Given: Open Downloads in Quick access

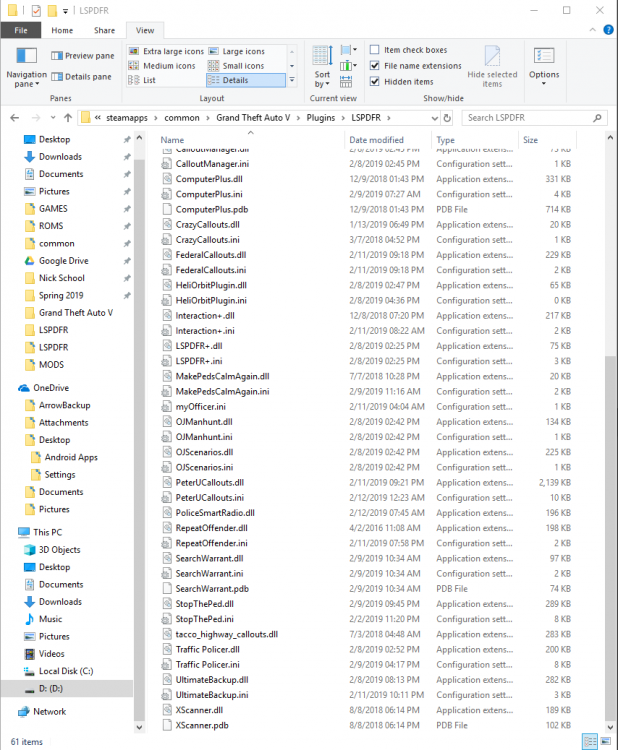Looking at the screenshot, I should [60, 157].
